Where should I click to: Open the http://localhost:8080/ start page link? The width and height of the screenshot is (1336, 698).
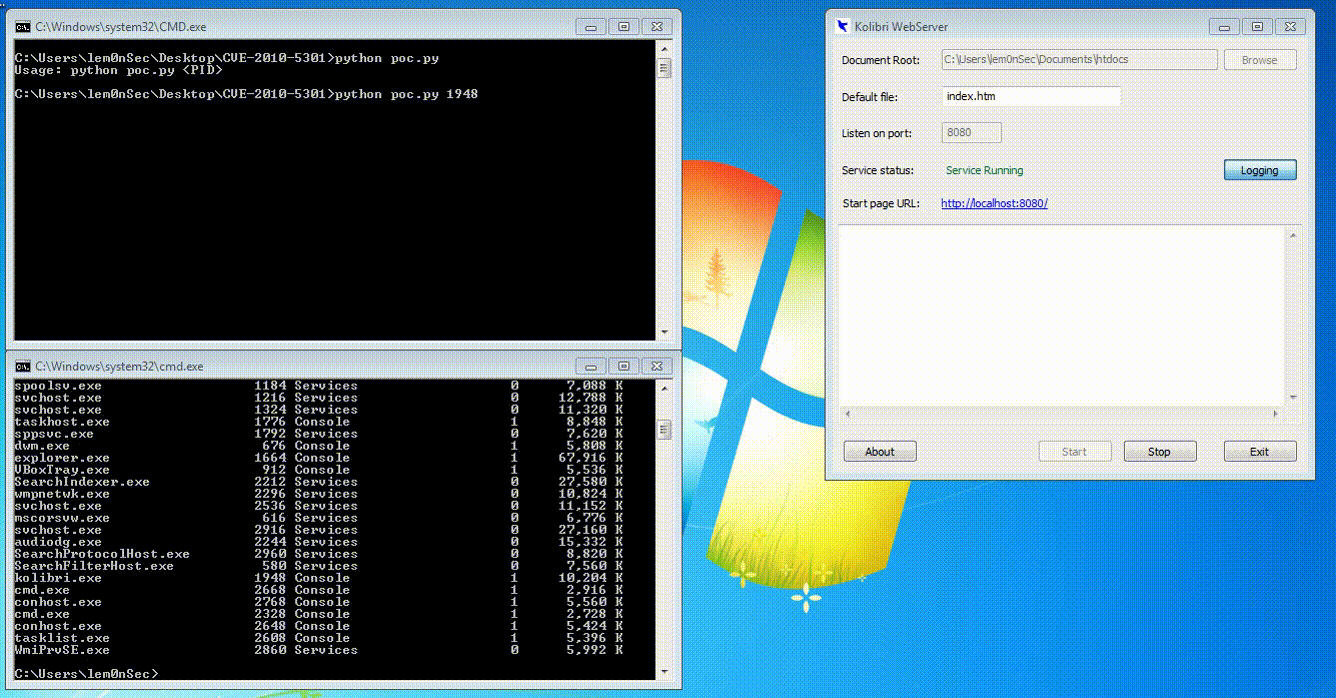click(994, 203)
